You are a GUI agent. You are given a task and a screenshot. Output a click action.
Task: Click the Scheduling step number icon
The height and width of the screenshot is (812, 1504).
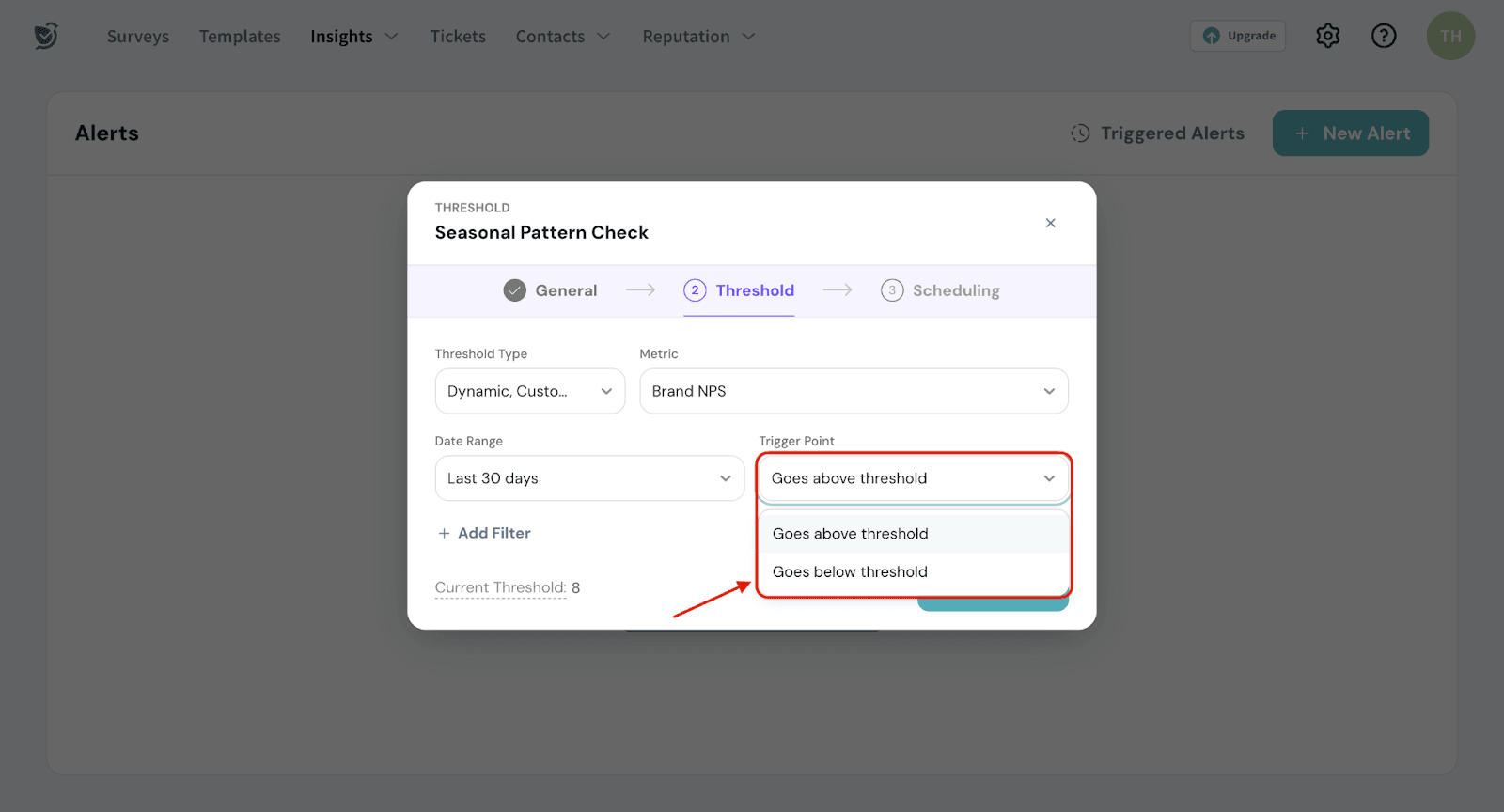[891, 290]
